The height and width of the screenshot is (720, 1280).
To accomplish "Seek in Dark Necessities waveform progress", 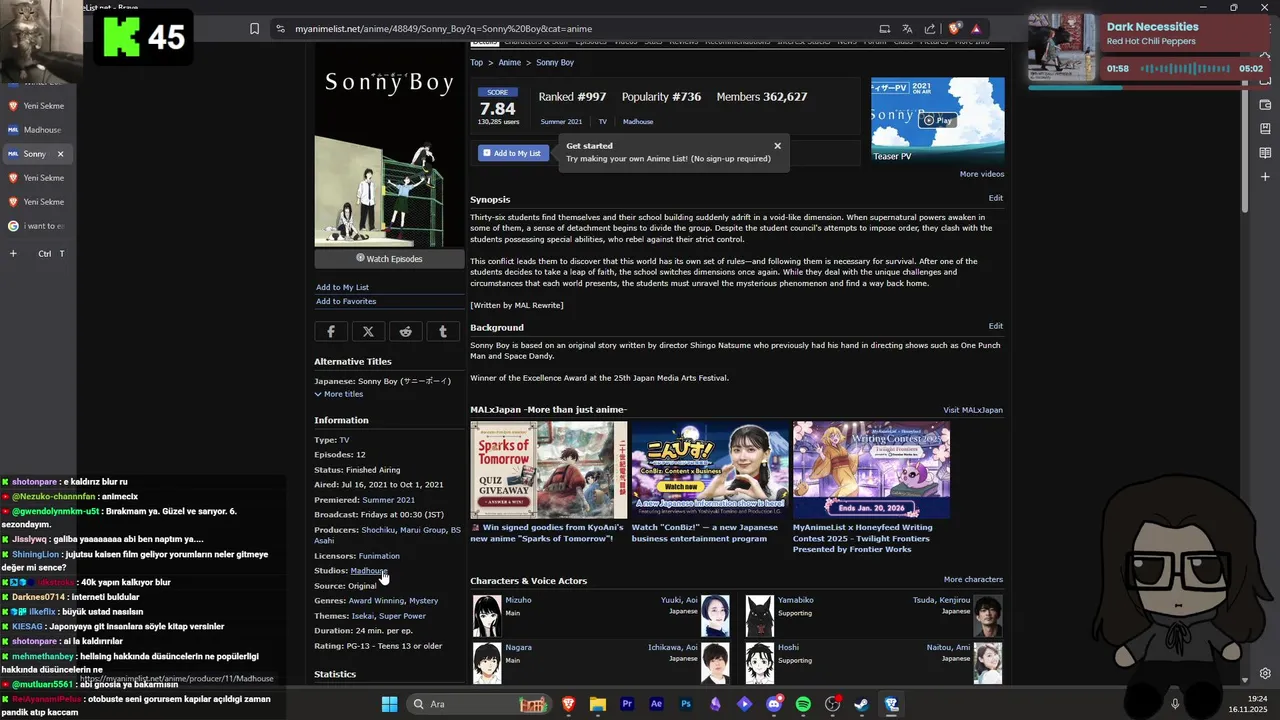I will [x=1187, y=69].
